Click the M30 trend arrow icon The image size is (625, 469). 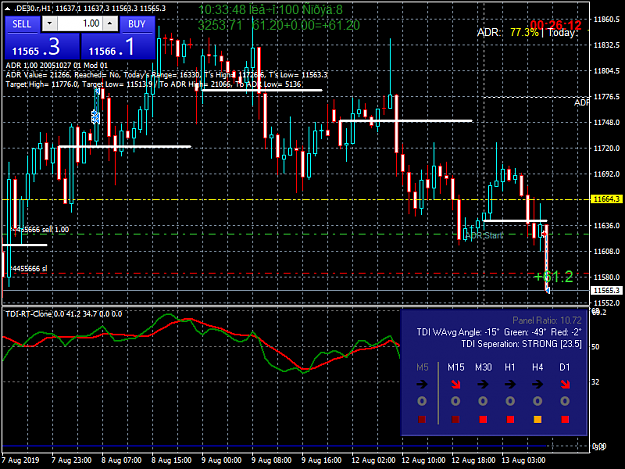point(483,384)
